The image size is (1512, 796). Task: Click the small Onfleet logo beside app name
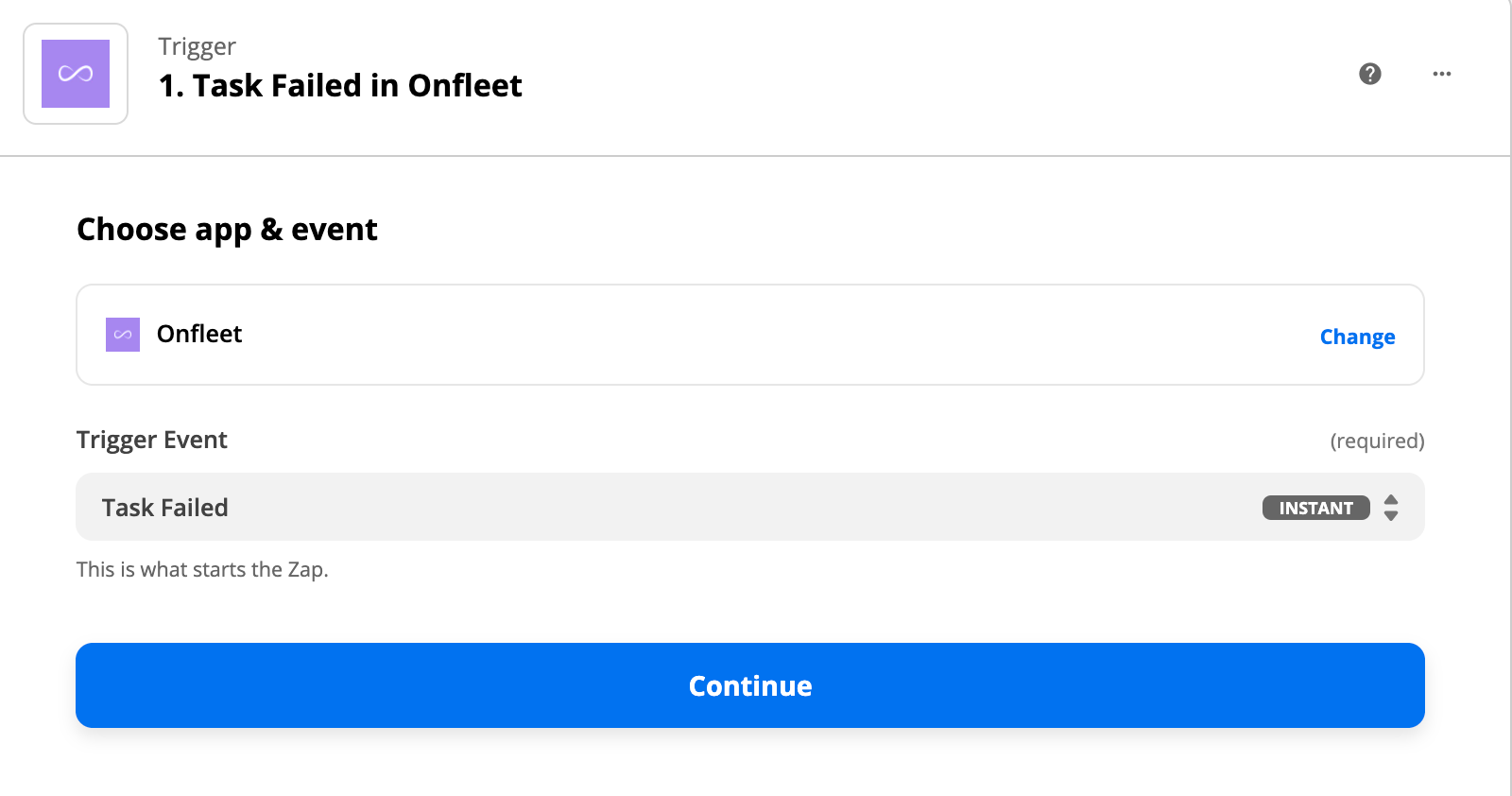[x=123, y=335]
